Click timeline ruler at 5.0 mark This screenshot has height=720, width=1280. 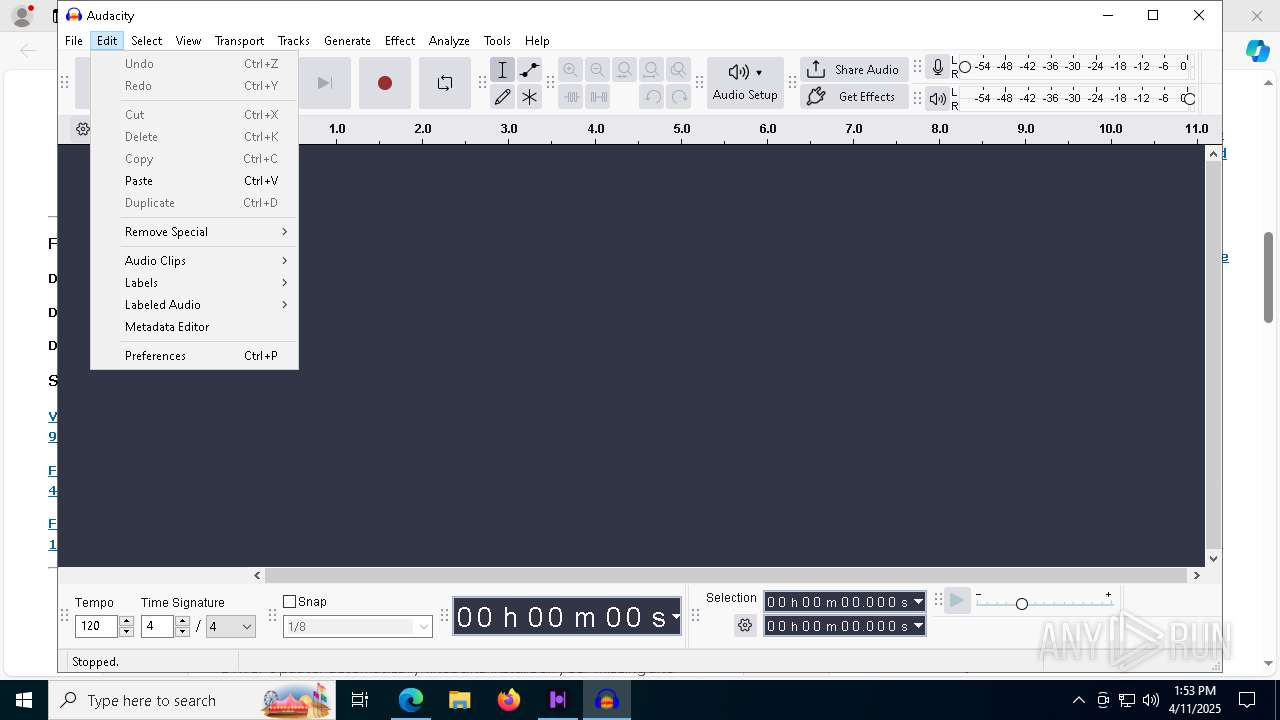pos(682,129)
